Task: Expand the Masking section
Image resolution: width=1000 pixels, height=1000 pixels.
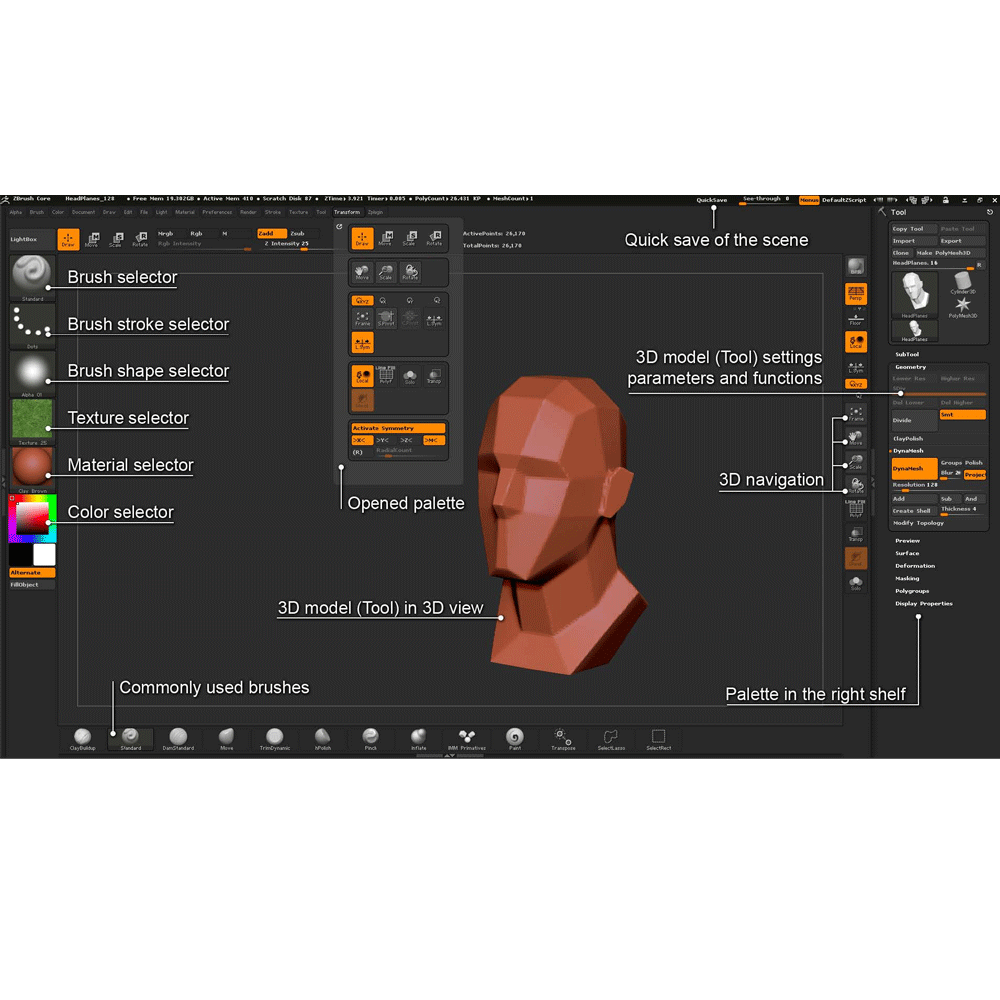Action: (907, 578)
